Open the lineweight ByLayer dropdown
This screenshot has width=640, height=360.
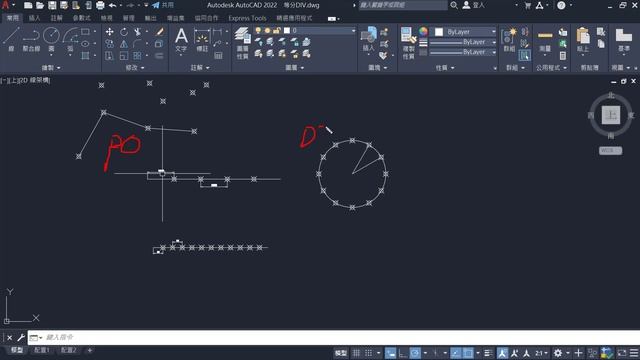(463, 42)
